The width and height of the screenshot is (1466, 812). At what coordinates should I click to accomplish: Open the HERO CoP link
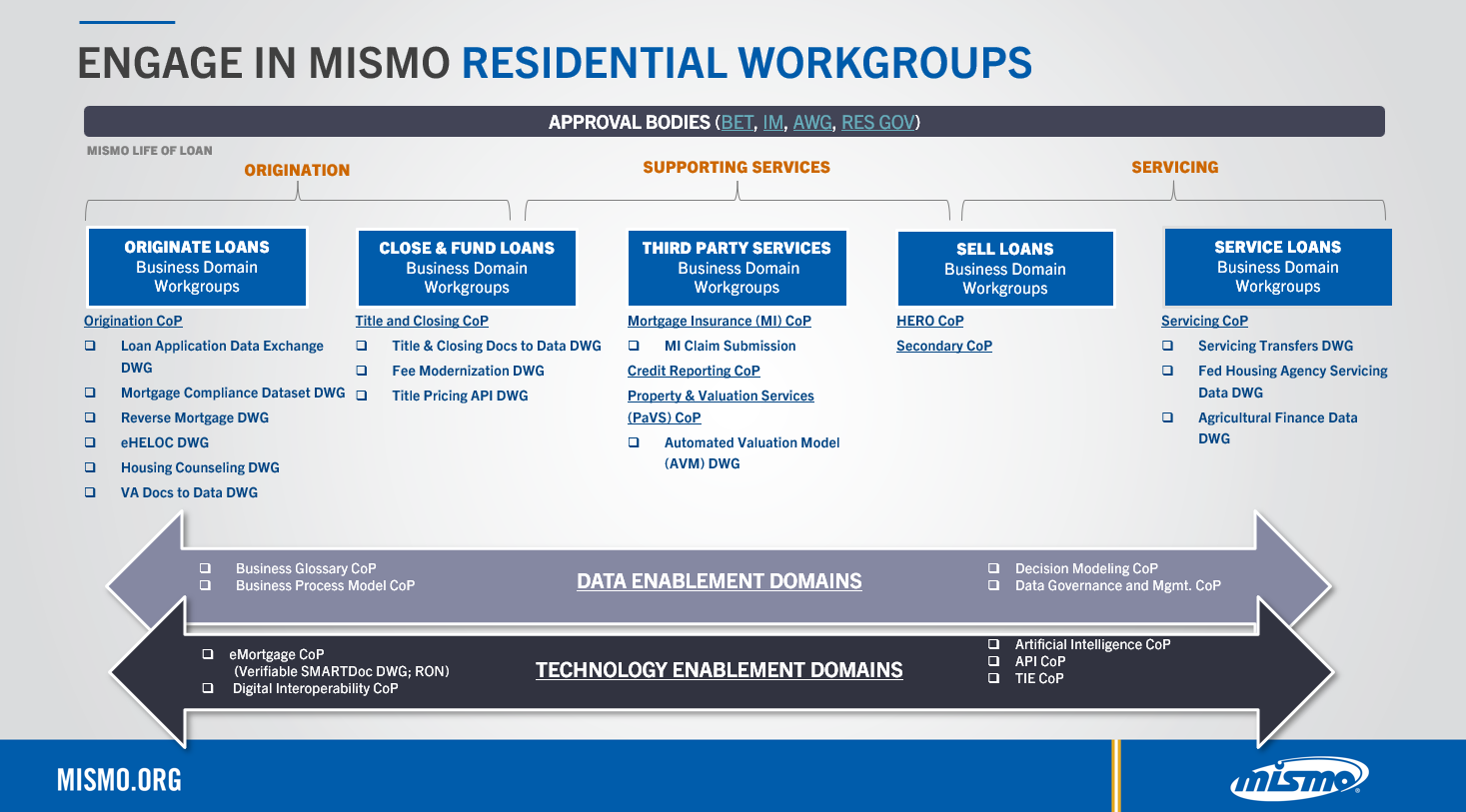click(929, 321)
